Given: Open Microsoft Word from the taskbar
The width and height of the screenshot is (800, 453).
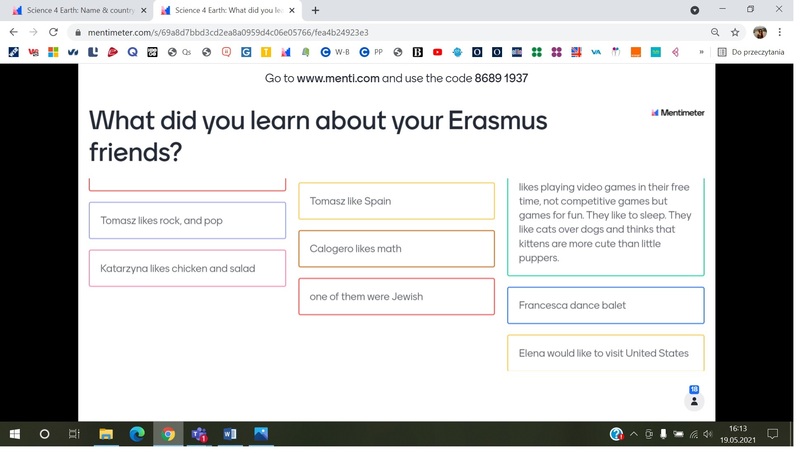Looking at the screenshot, I should [230, 434].
